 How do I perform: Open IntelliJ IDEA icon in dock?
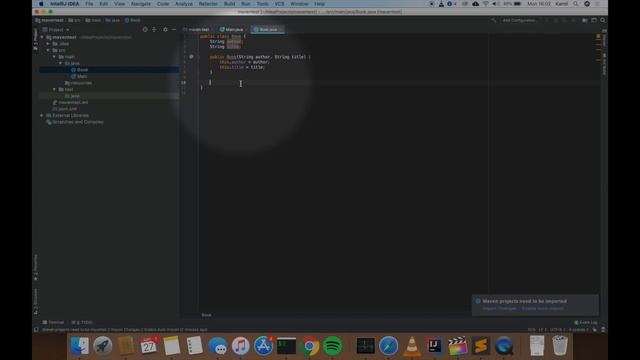(x=435, y=346)
